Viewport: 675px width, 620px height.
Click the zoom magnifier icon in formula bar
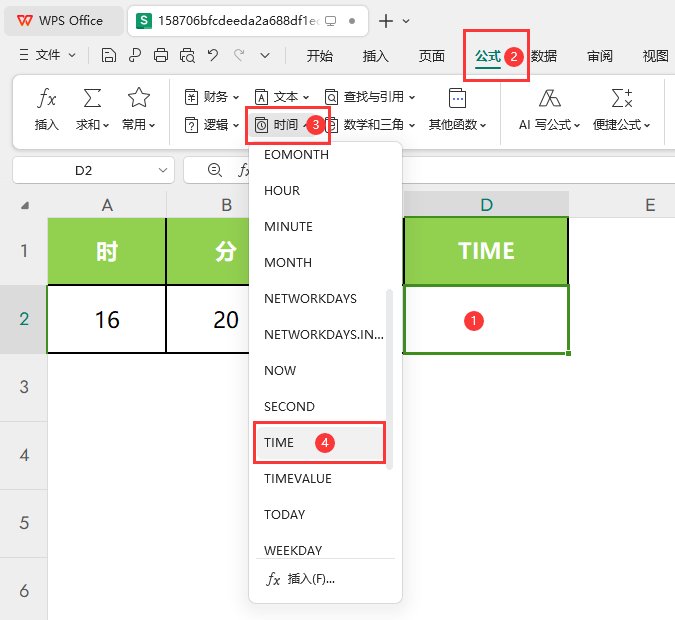click(214, 170)
